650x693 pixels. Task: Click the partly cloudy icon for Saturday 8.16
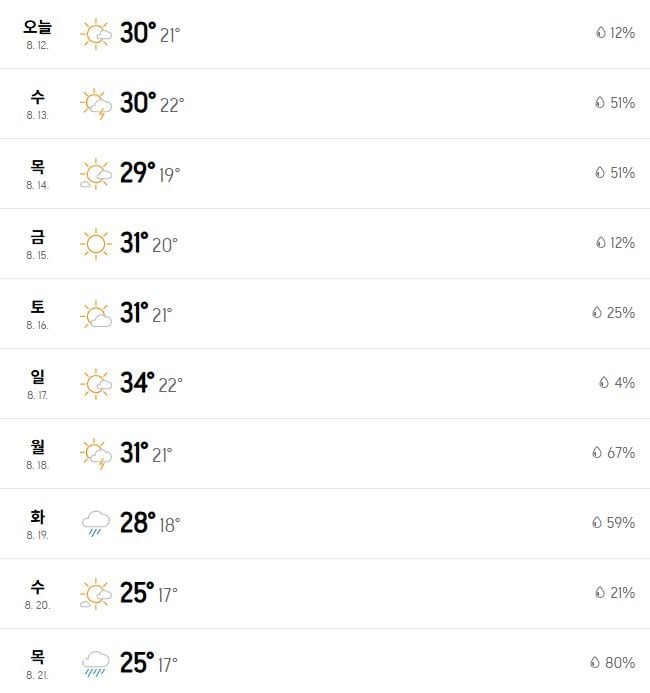(x=96, y=314)
